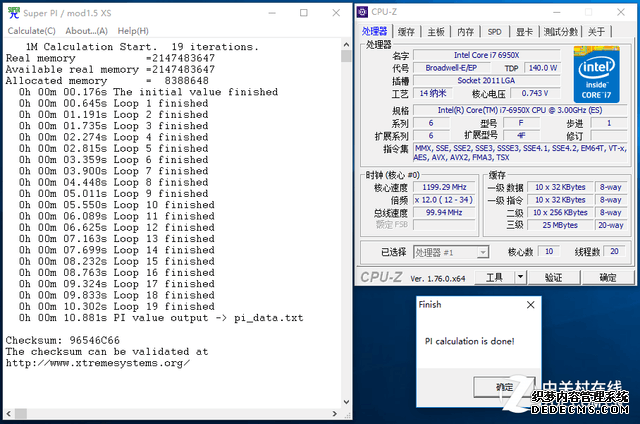Click the 指令集 list starting with MMX, SSE
Screen dimensions: 640x424
point(520,153)
